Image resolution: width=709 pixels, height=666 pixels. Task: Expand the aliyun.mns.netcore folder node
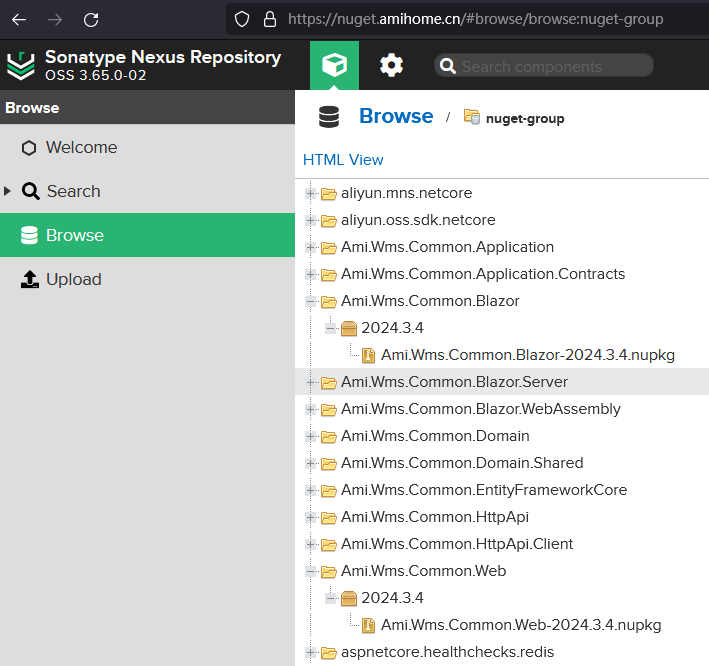pos(311,193)
